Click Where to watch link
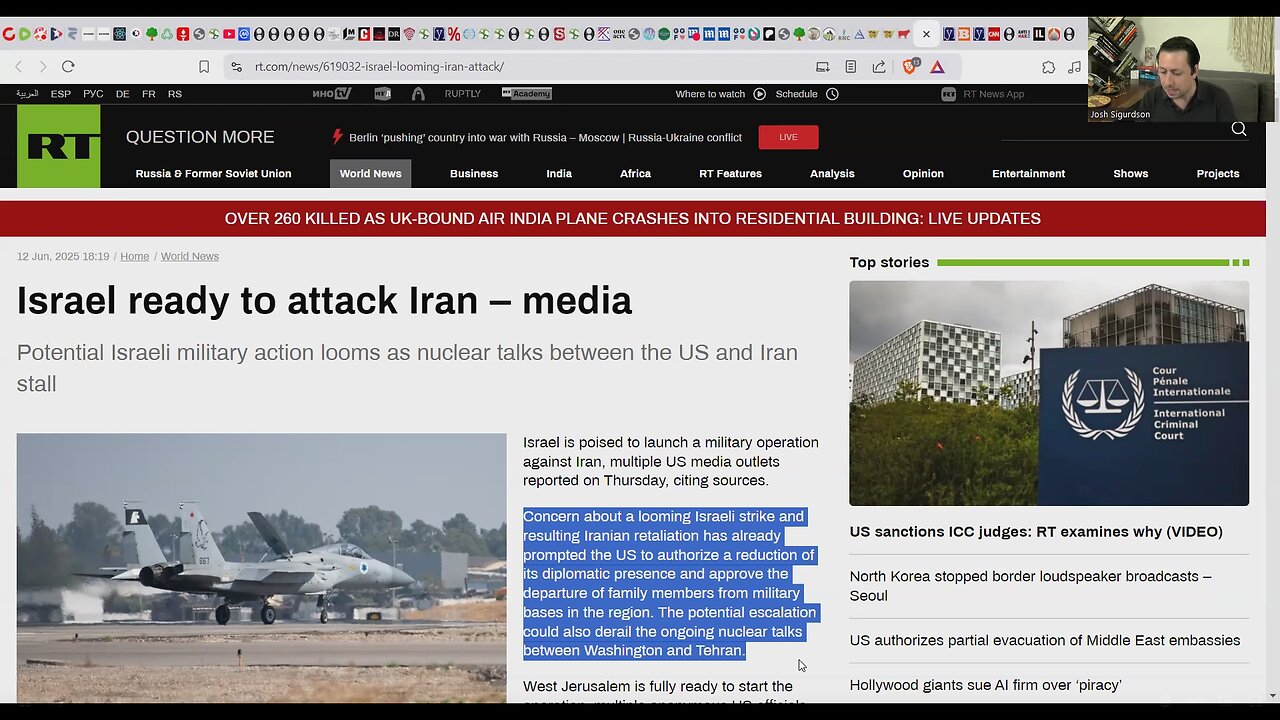 [x=710, y=94]
